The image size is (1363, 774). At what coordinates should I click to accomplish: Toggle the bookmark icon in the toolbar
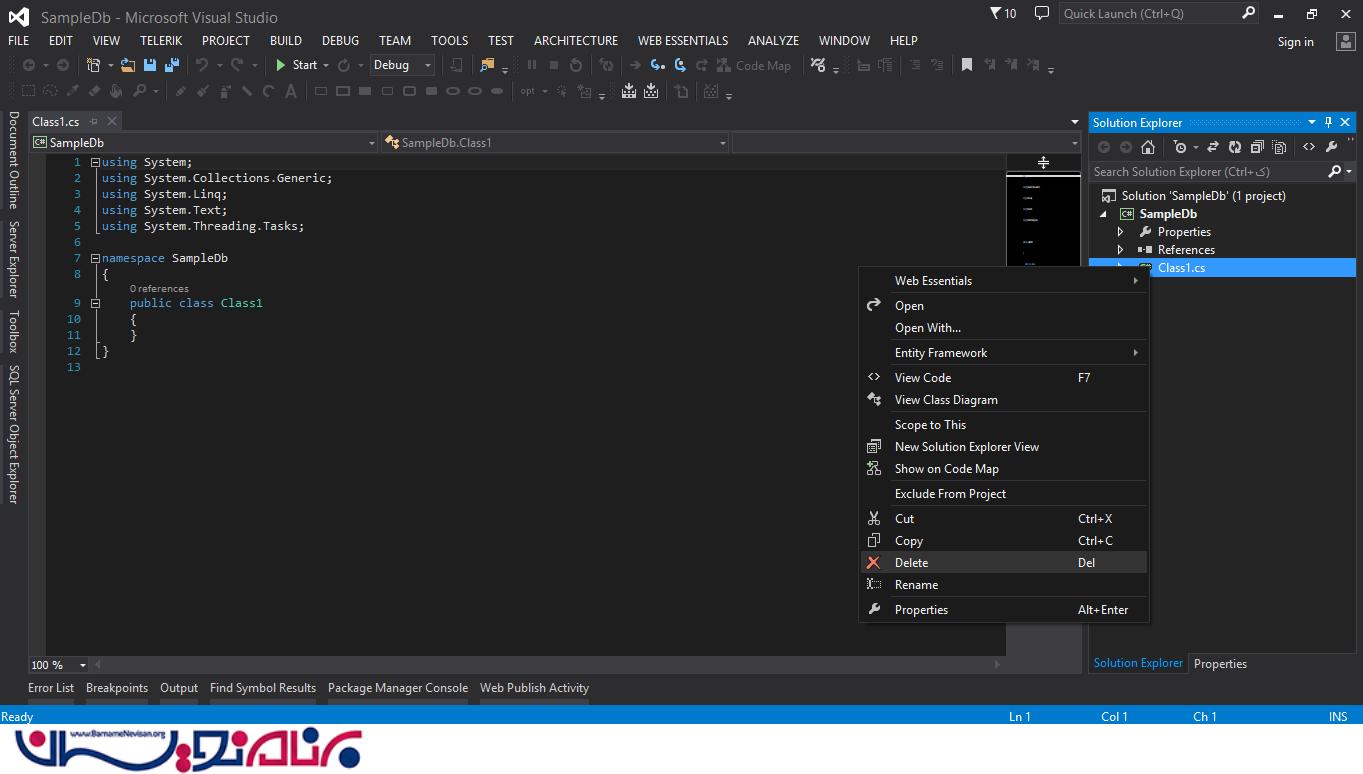click(967, 65)
